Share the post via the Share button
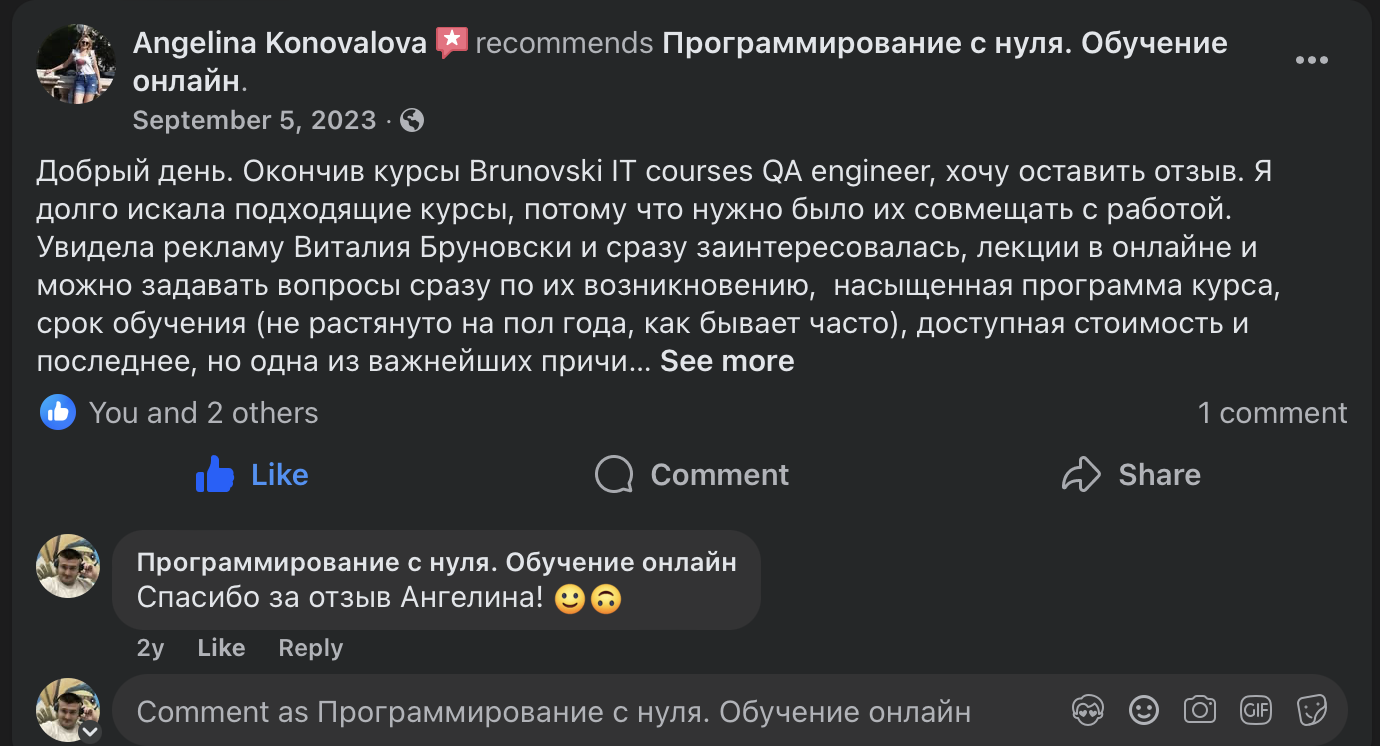The width and height of the screenshot is (1380, 746). pos(1131,474)
